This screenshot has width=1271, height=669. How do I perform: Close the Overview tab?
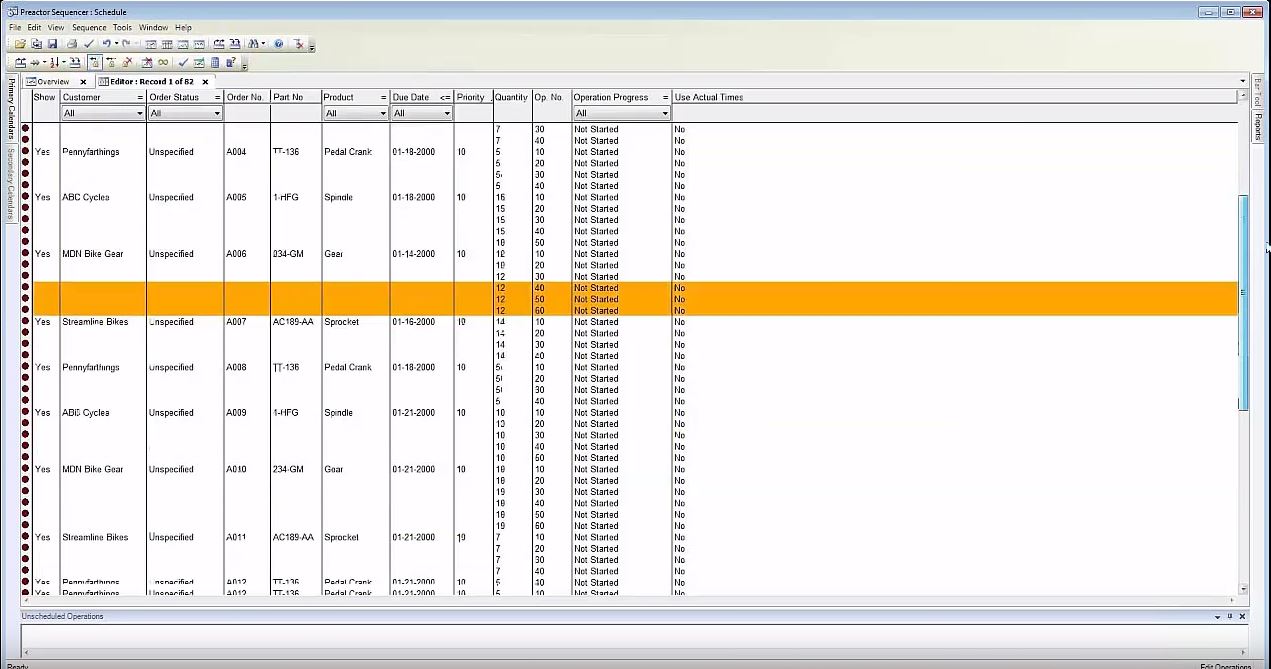point(83,82)
